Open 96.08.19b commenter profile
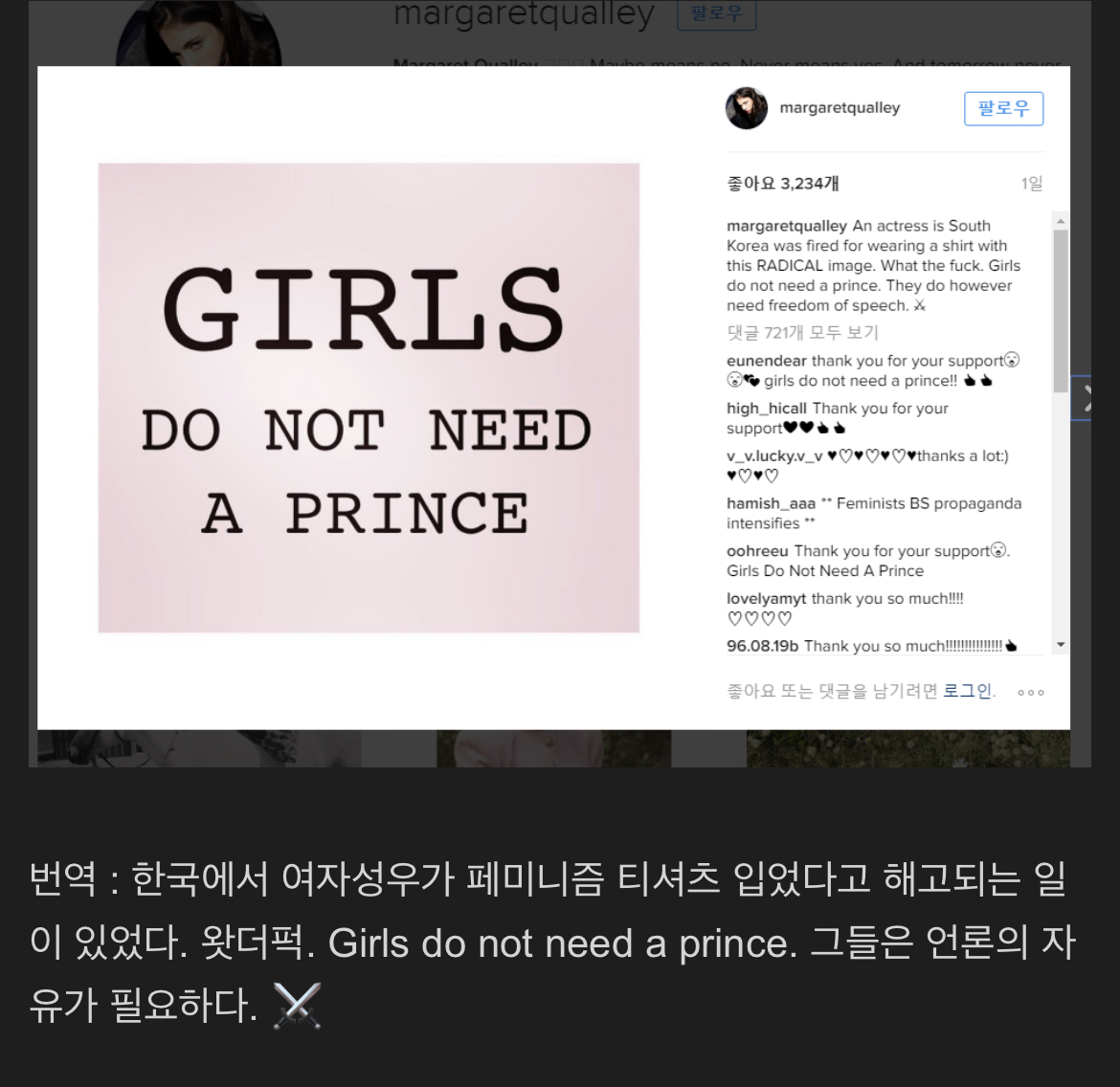1120x1087 pixels. (762, 646)
